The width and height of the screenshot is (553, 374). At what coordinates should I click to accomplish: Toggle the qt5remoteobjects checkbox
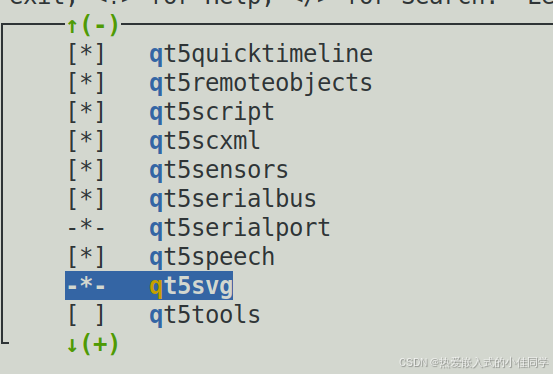[x=86, y=83]
